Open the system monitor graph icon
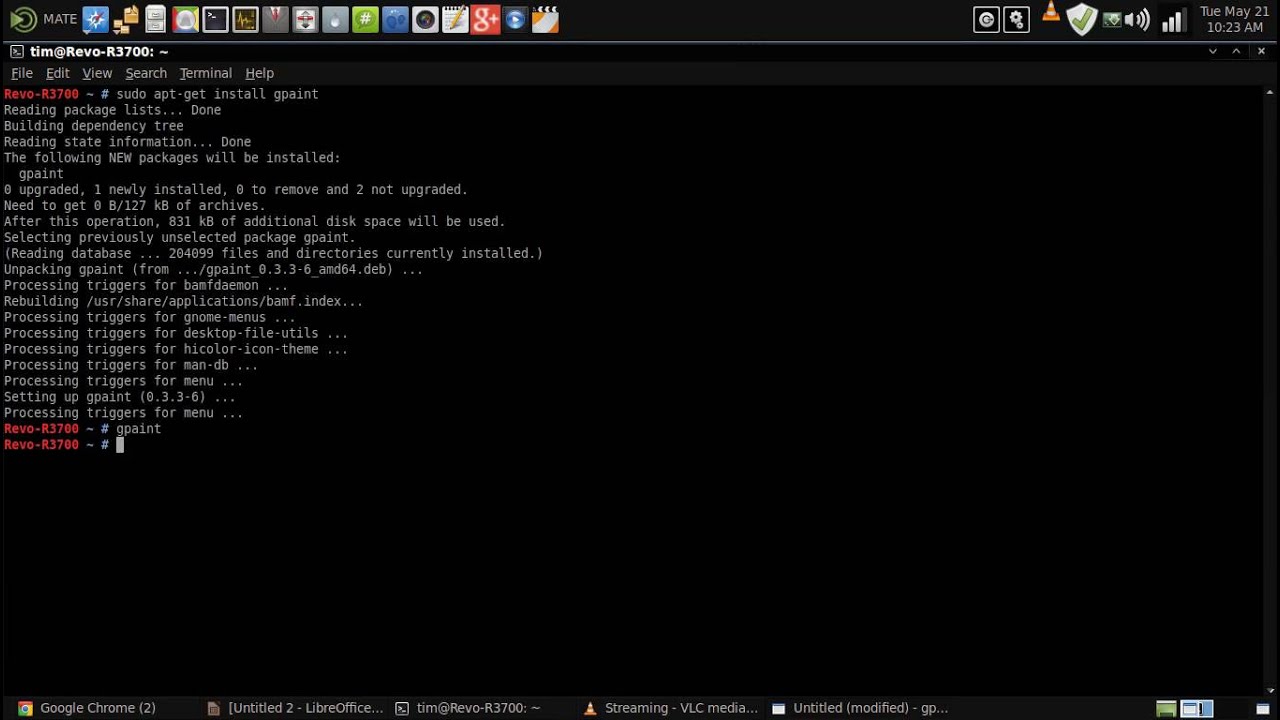This screenshot has height=720, width=1280. click(x=245, y=19)
